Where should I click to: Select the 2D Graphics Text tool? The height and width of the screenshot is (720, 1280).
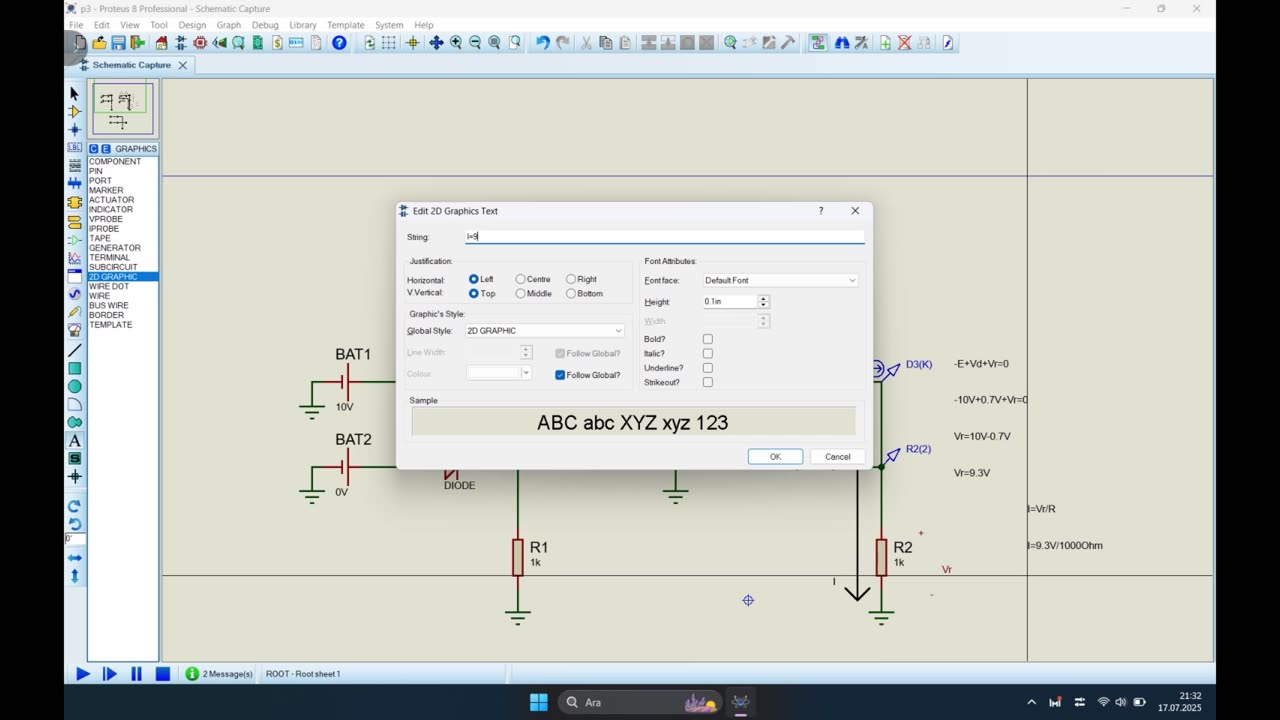tap(74, 441)
